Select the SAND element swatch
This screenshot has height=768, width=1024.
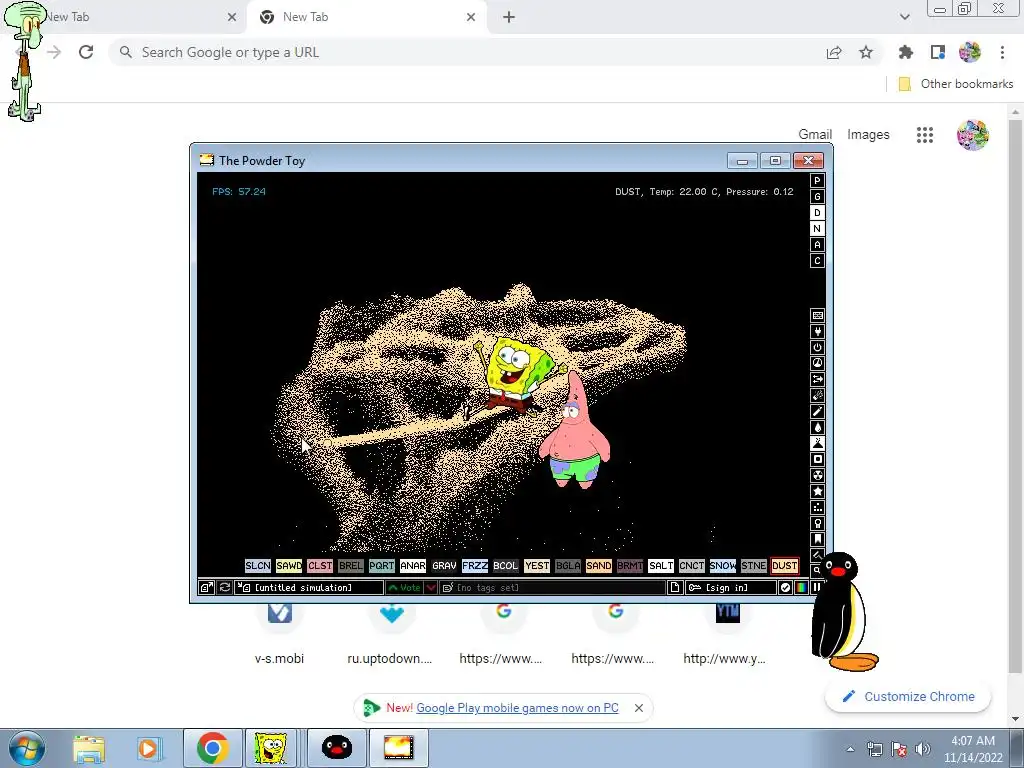(598, 566)
